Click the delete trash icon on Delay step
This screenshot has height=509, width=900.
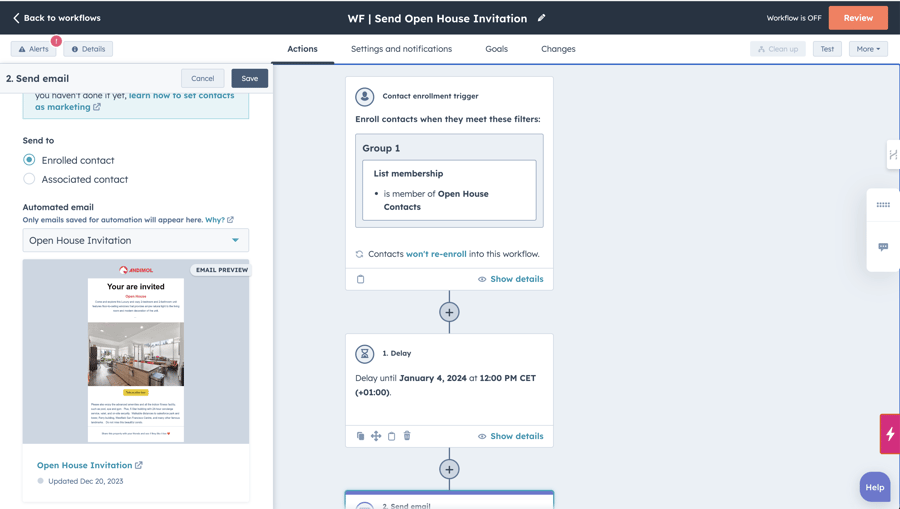(407, 436)
